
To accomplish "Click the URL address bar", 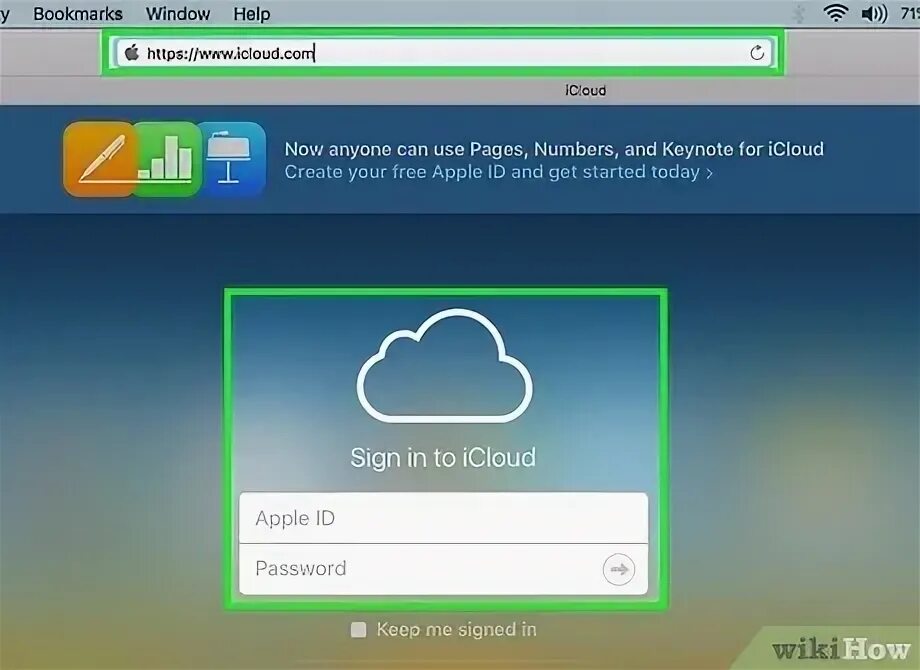I will point(444,53).
